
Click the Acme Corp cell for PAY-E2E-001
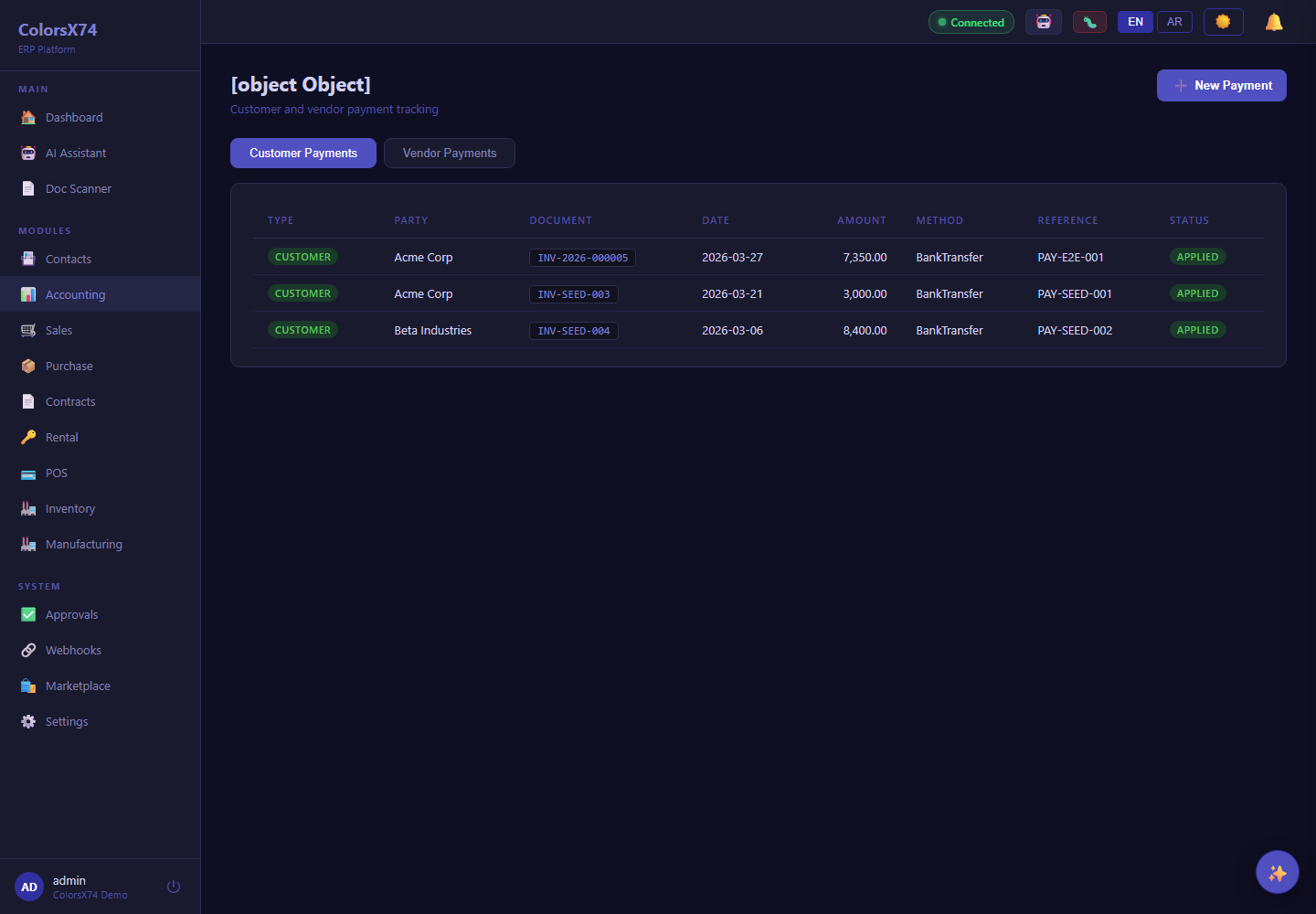pos(423,257)
